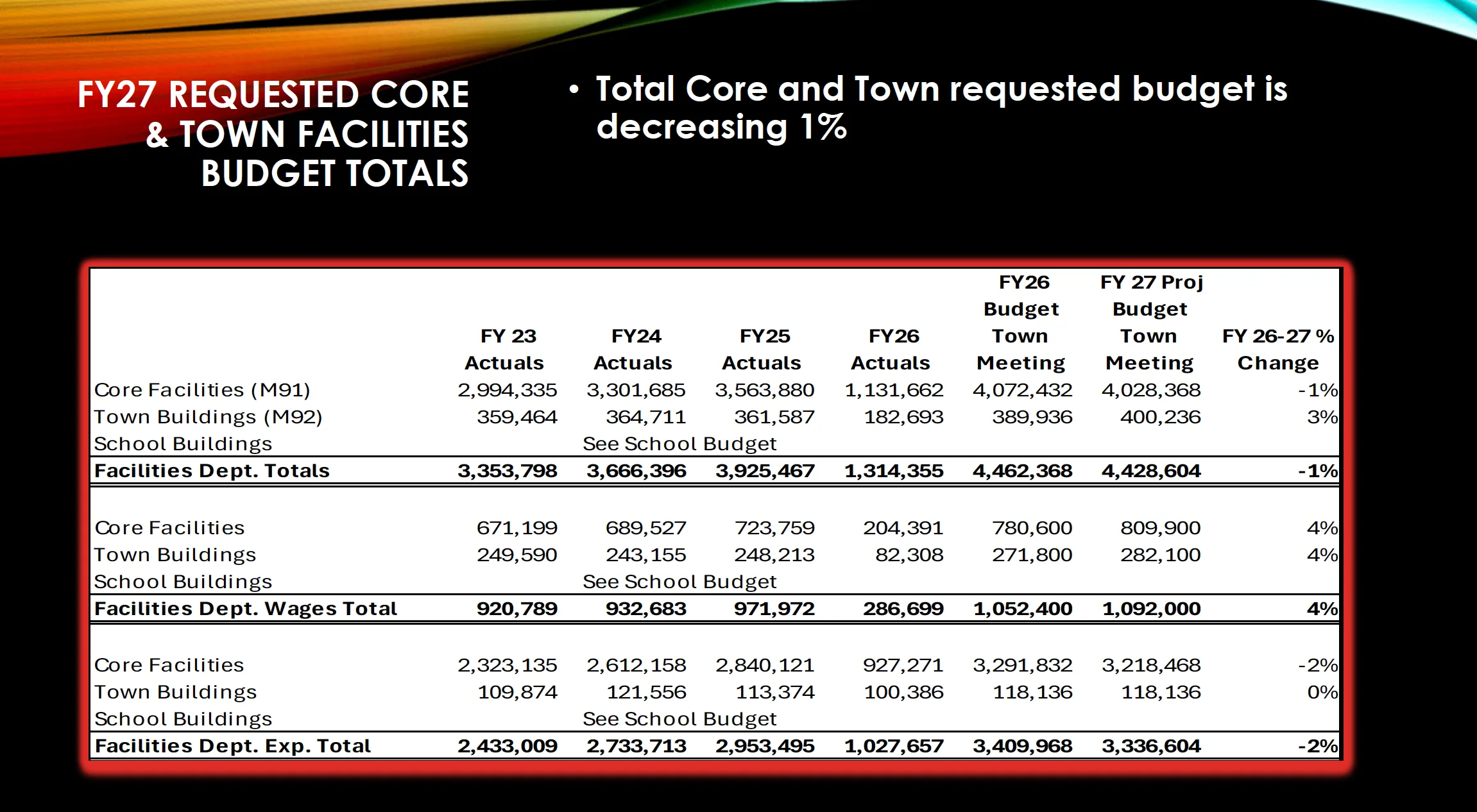This screenshot has height=812, width=1477.
Task: Select the cell showing 4,462,368
Action: [x=1022, y=471]
